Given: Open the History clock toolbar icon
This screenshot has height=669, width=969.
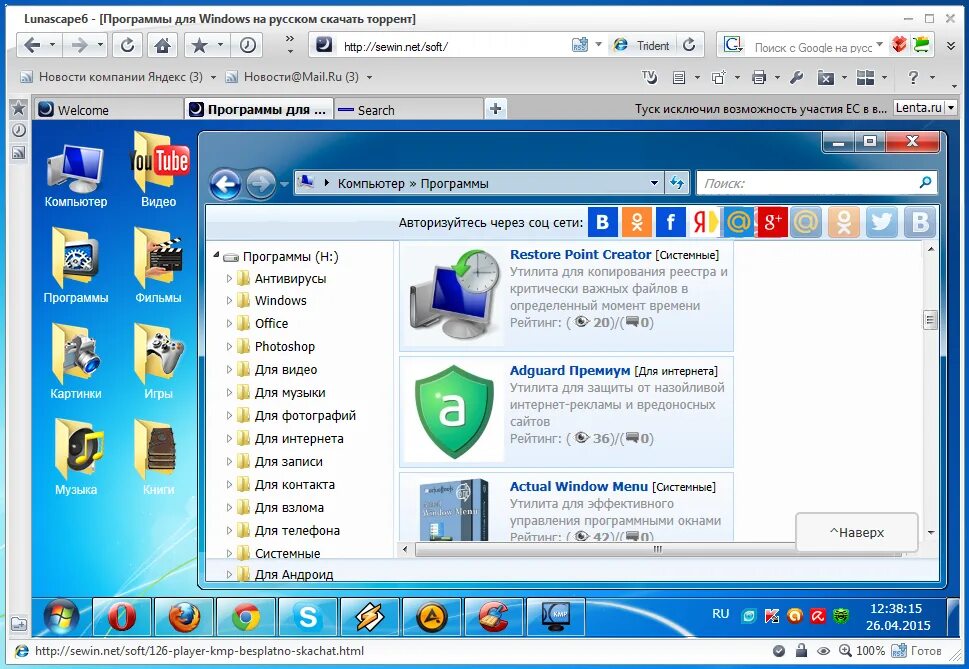Looking at the screenshot, I should click(248, 45).
